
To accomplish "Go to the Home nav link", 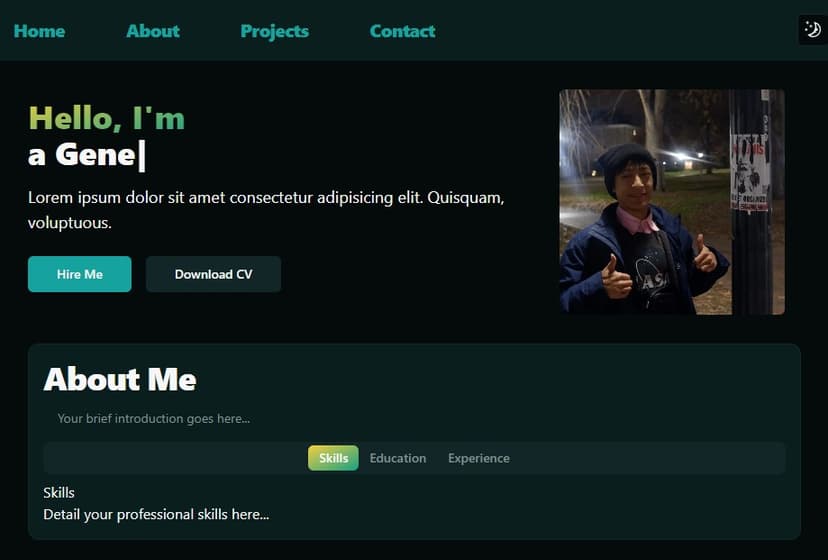I will pyautogui.click(x=39, y=31).
